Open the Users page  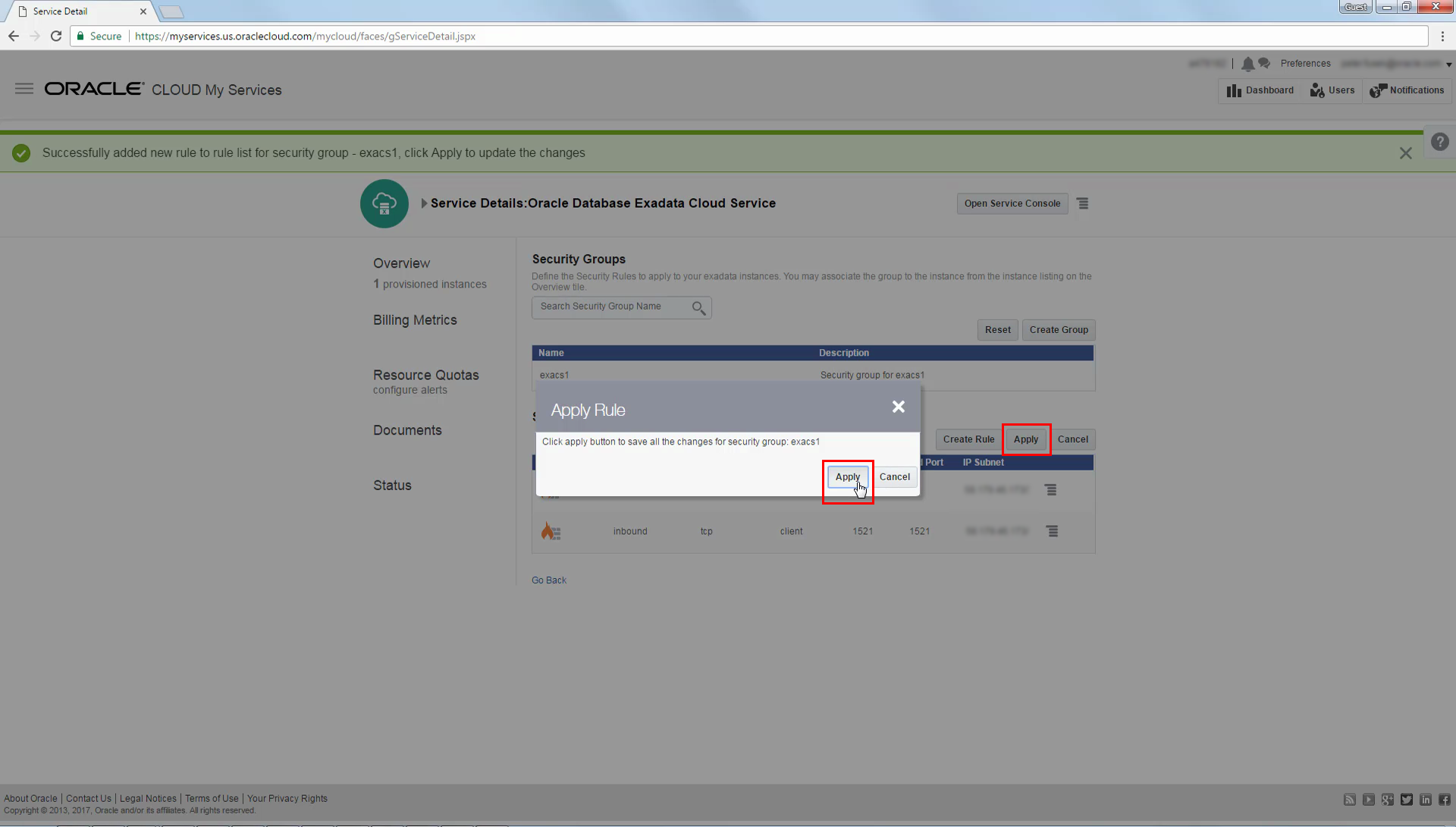click(x=1332, y=90)
